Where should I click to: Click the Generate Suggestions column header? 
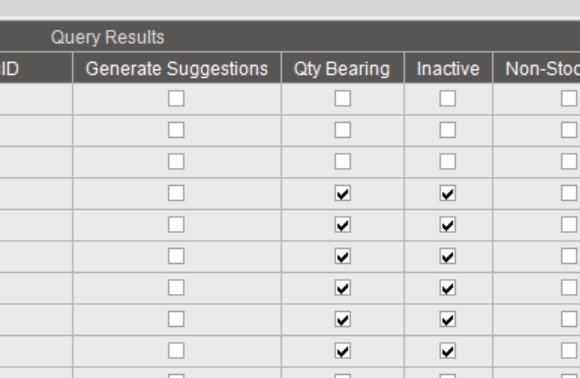point(177,68)
